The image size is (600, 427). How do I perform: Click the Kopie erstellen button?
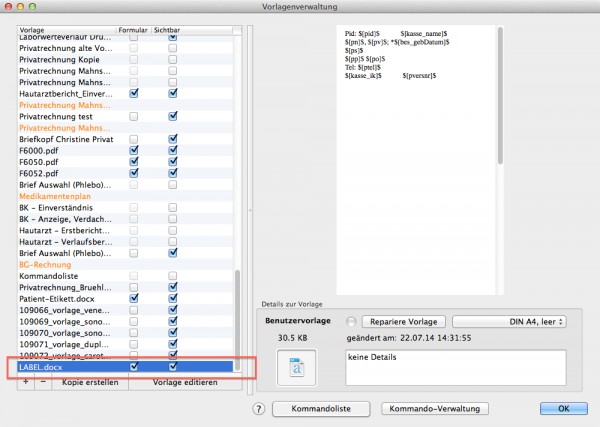tap(90, 382)
